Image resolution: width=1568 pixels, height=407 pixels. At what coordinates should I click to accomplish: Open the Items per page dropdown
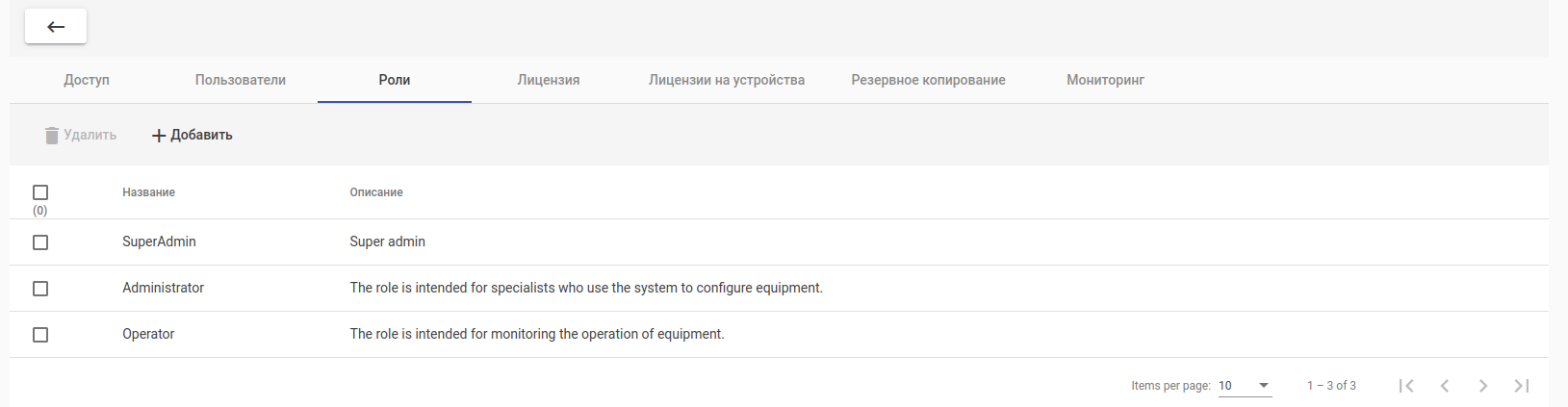point(1245,386)
